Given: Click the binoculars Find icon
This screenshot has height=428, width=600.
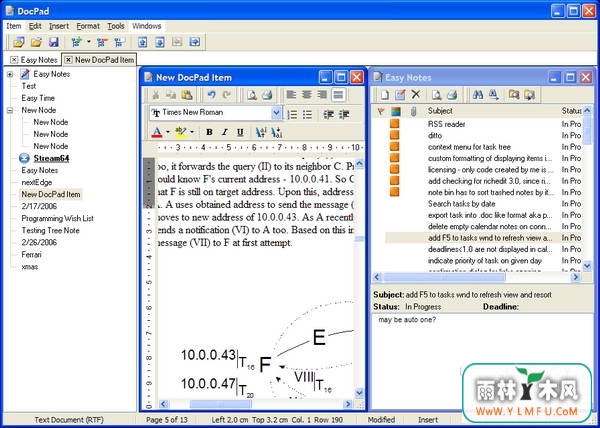Looking at the screenshot, I should [x=478, y=94].
